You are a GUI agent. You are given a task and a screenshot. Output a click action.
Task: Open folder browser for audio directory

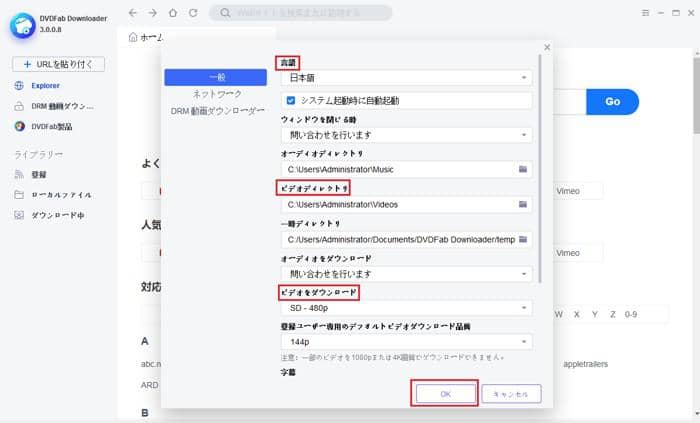(x=522, y=170)
